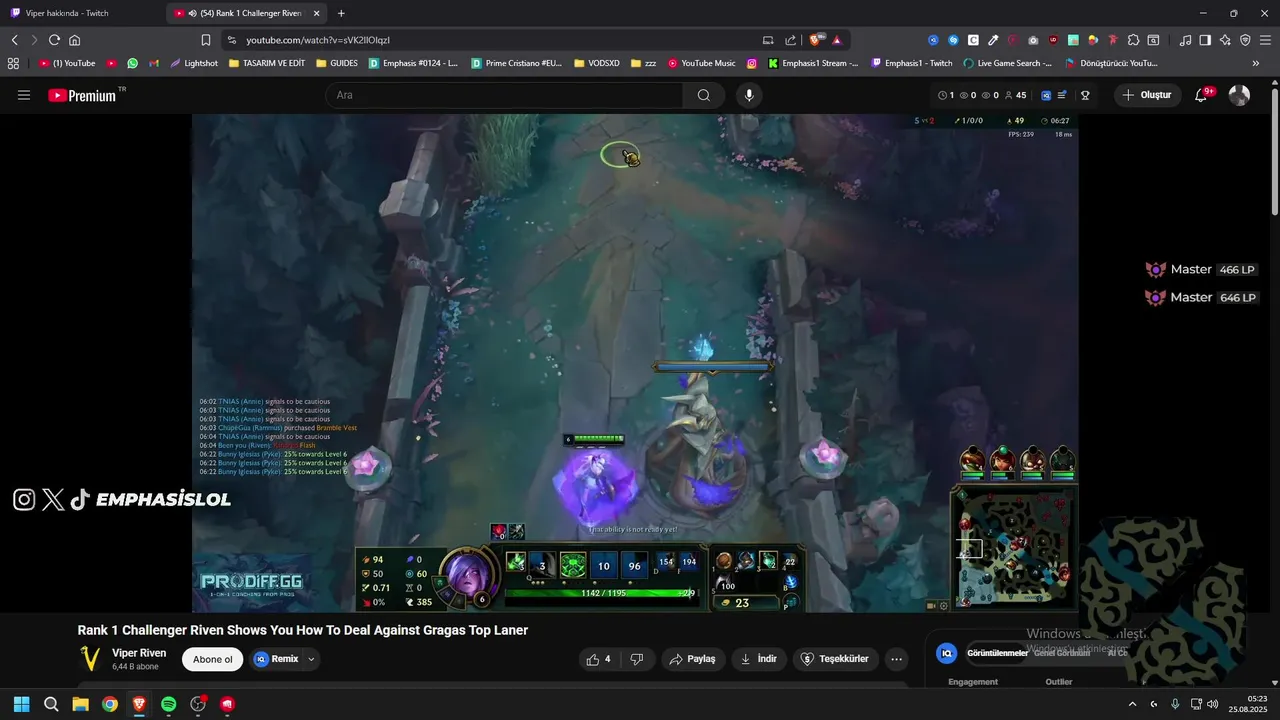Open the Brave Shields lion icon

(815, 40)
